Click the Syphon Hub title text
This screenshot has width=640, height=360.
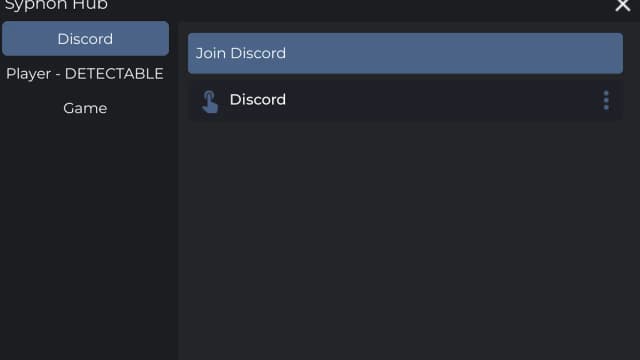click(x=56, y=5)
